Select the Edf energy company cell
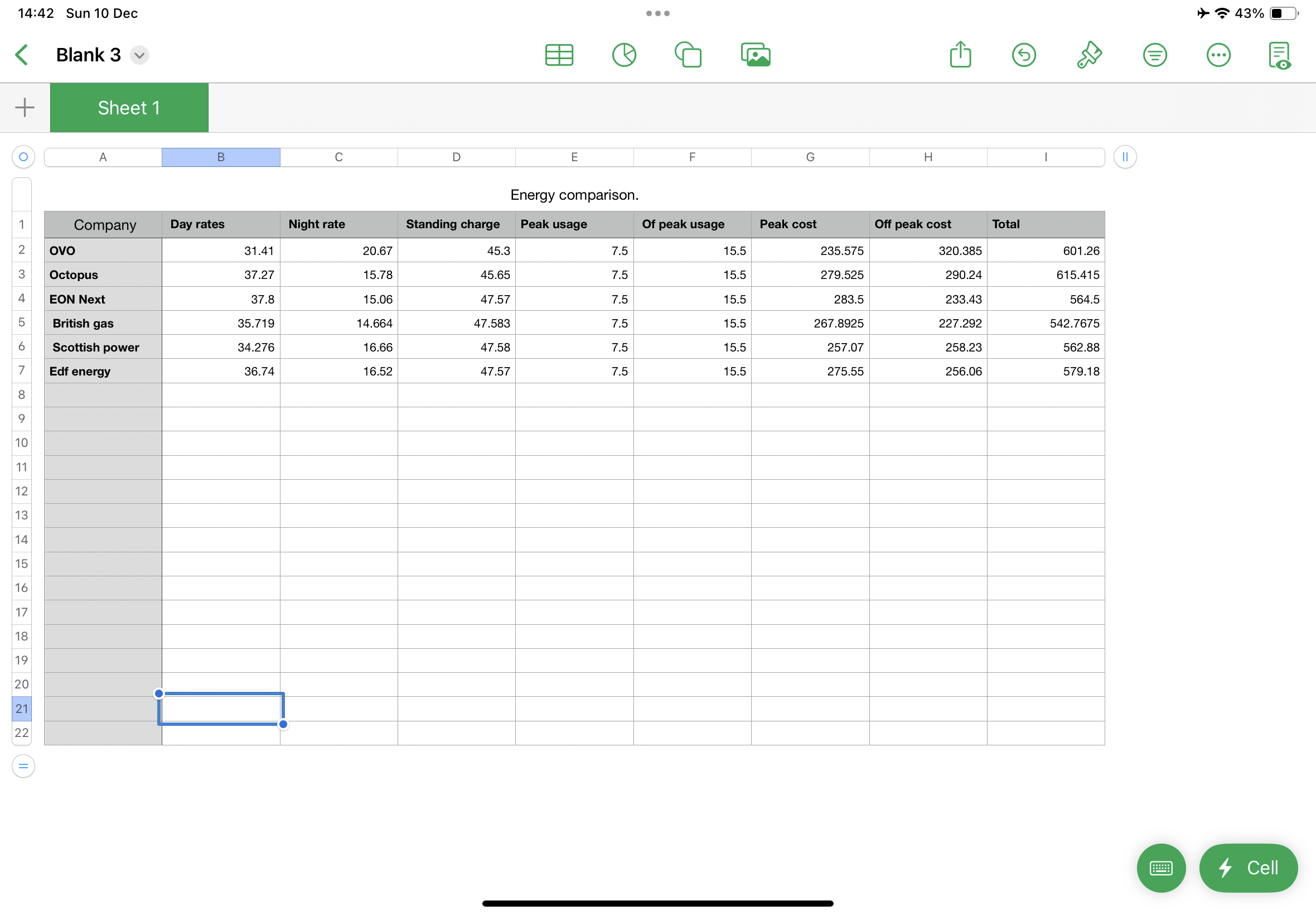The width and height of the screenshot is (1316, 915). point(103,371)
